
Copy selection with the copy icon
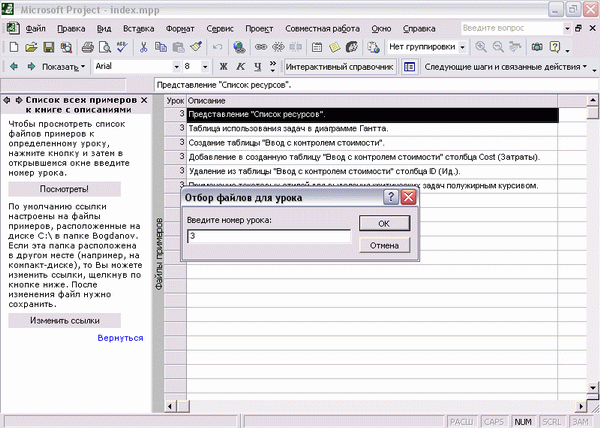tap(161, 47)
